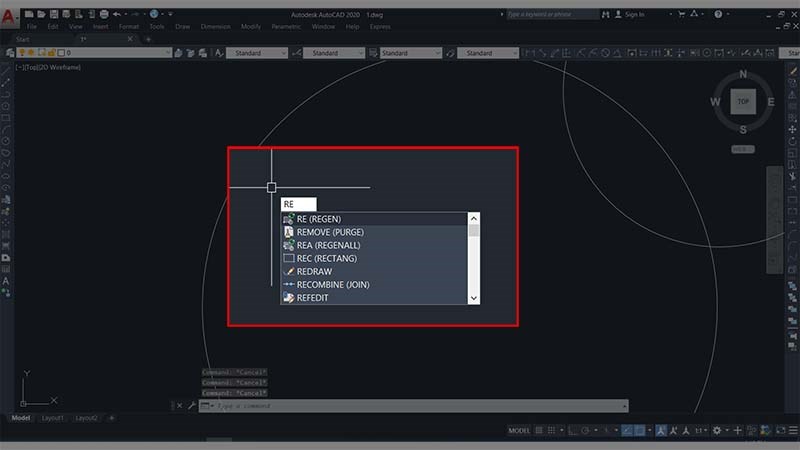The height and width of the screenshot is (450, 800).
Task: Select the Line tool in left toolbar
Action: point(7,81)
